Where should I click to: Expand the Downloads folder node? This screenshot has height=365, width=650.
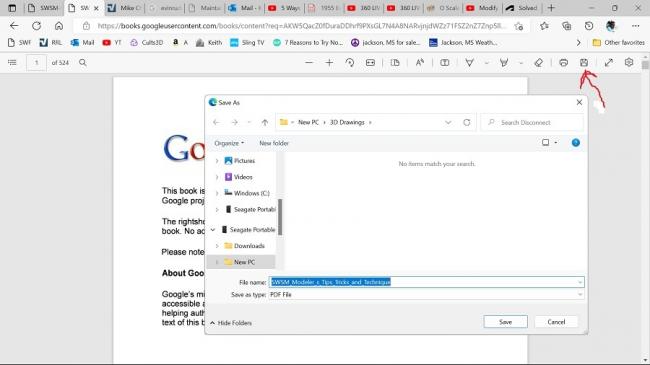[217, 246]
